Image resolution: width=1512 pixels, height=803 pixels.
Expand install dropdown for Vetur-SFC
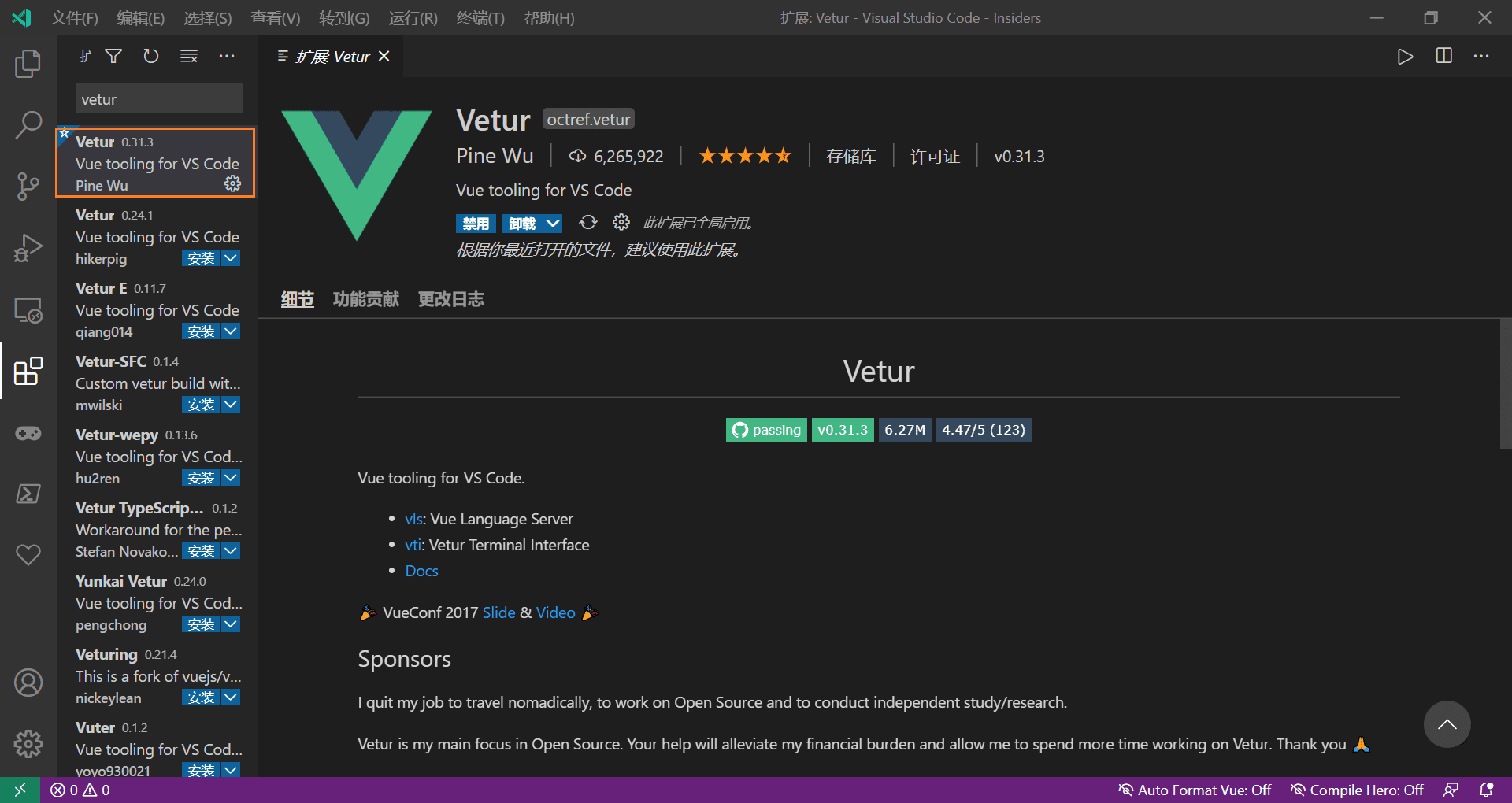tap(231, 405)
